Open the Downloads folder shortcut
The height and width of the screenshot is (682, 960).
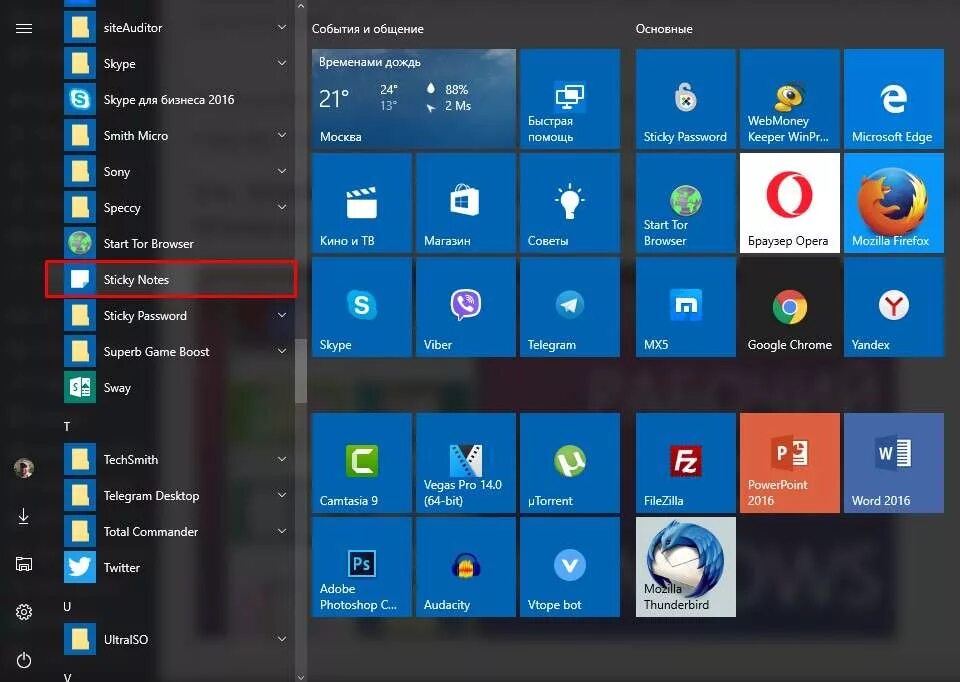tap(24, 516)
